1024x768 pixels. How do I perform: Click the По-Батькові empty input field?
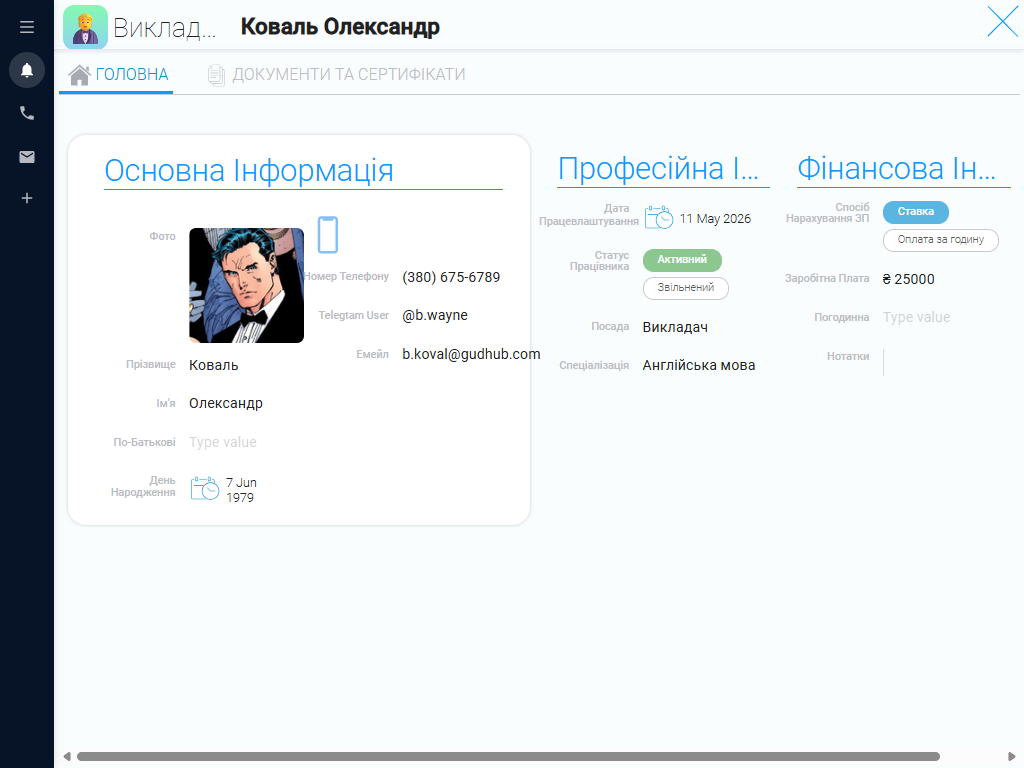click(223, 442)
